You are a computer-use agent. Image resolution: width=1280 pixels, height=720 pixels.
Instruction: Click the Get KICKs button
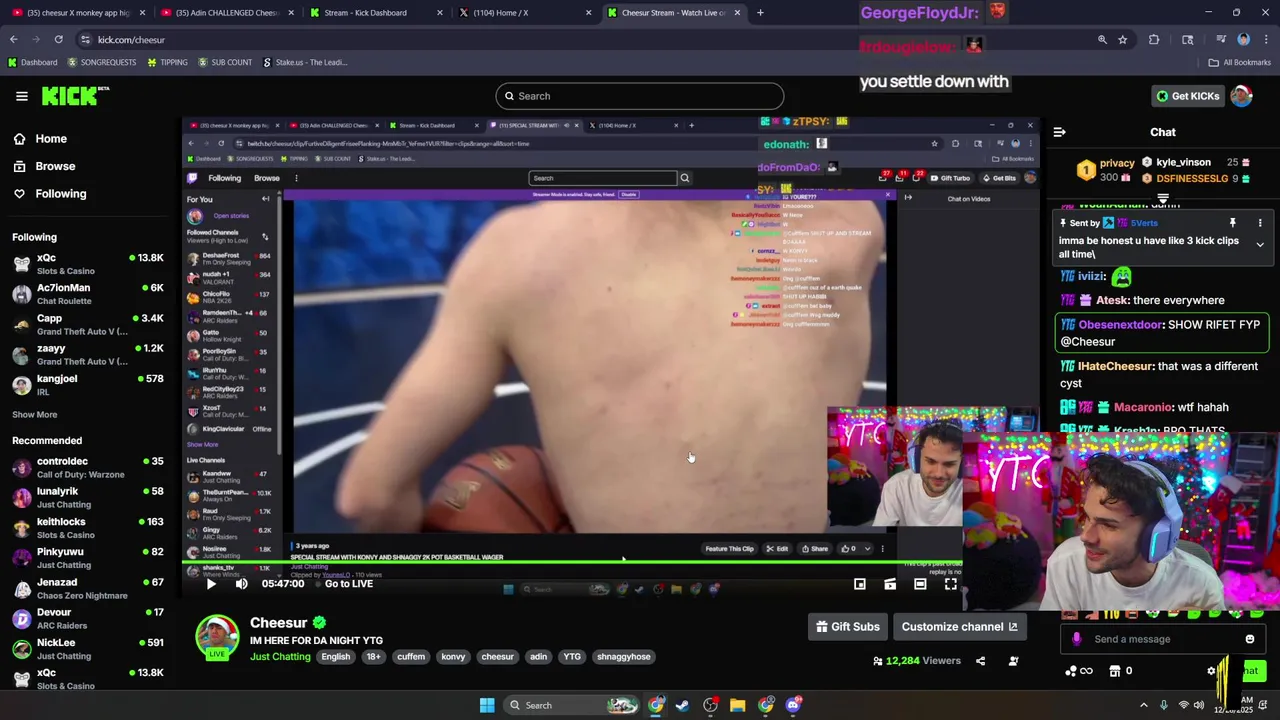(1187, 96)
